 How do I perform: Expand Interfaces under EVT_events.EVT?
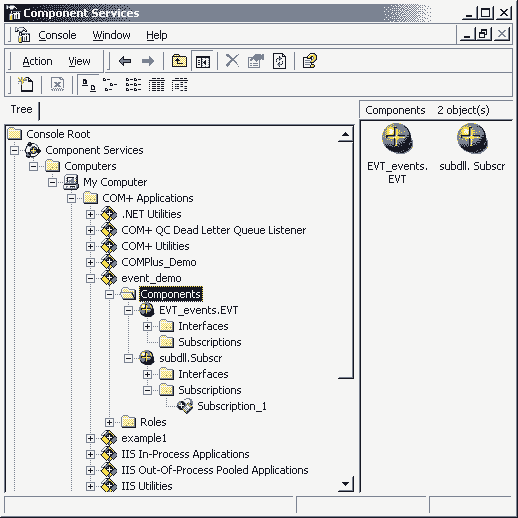click(147, 326)
